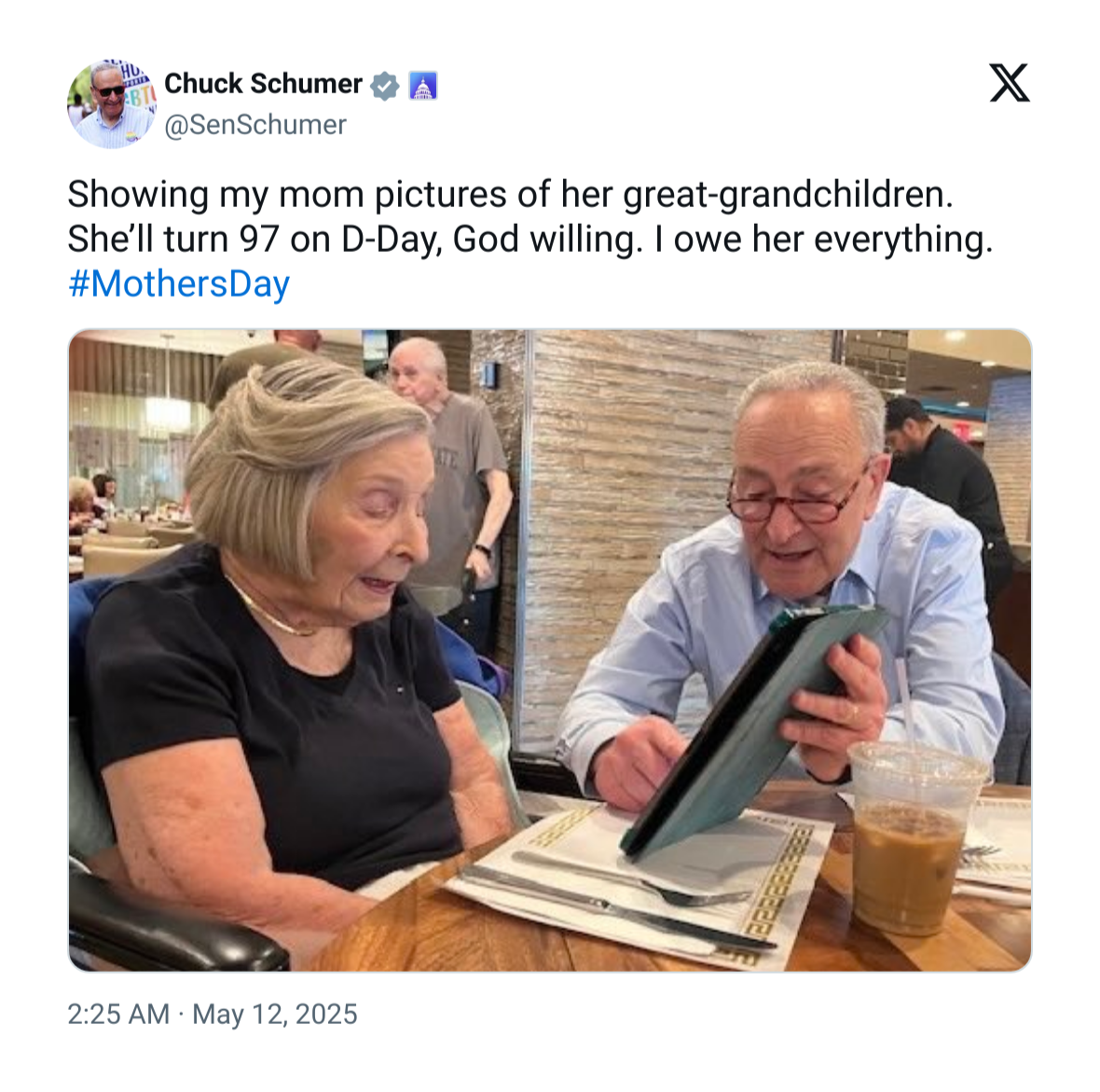Click the green tablet case in the photo
Viewport: 1100px width, 1092px height.
click(750, 730)
